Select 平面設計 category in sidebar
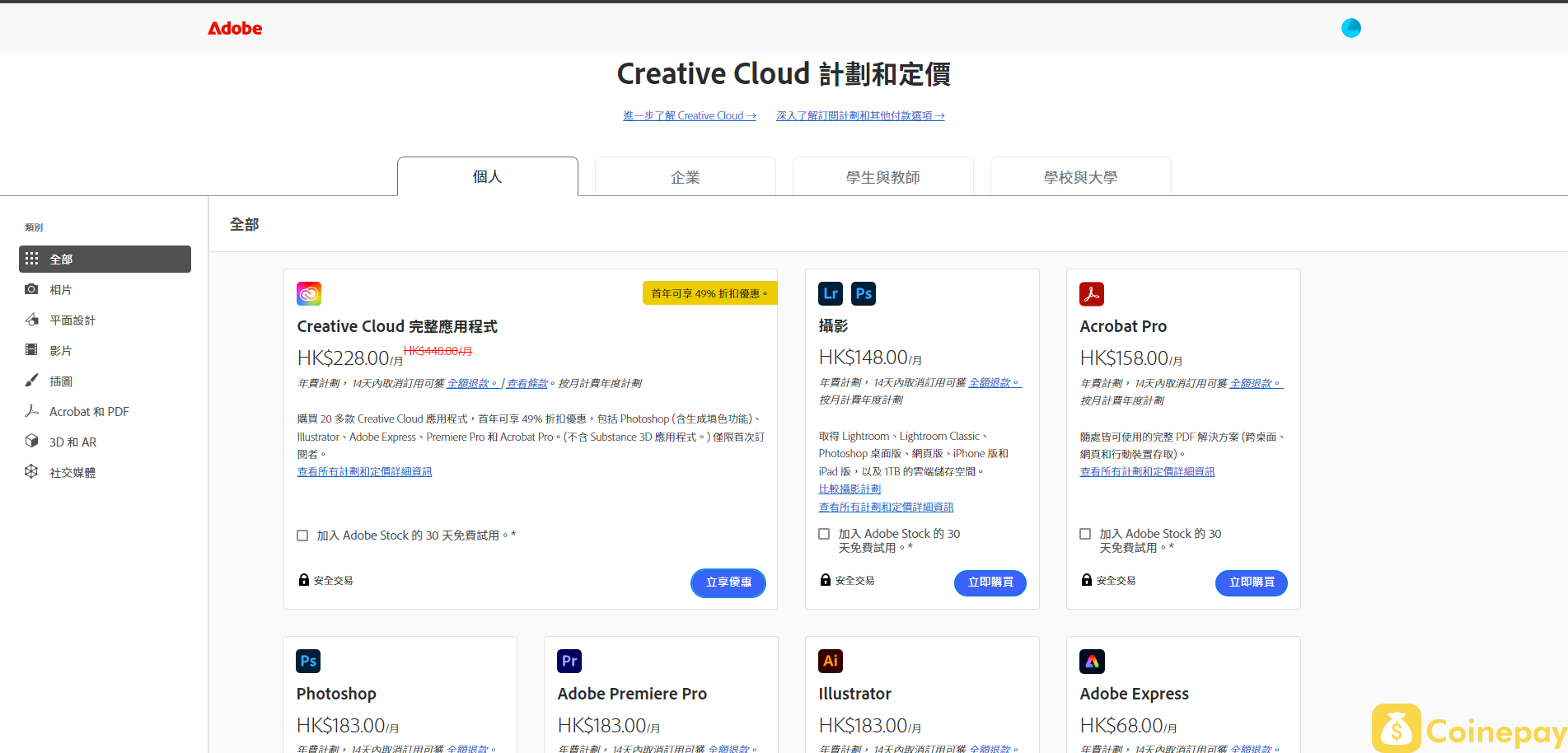 pos(105,320)
